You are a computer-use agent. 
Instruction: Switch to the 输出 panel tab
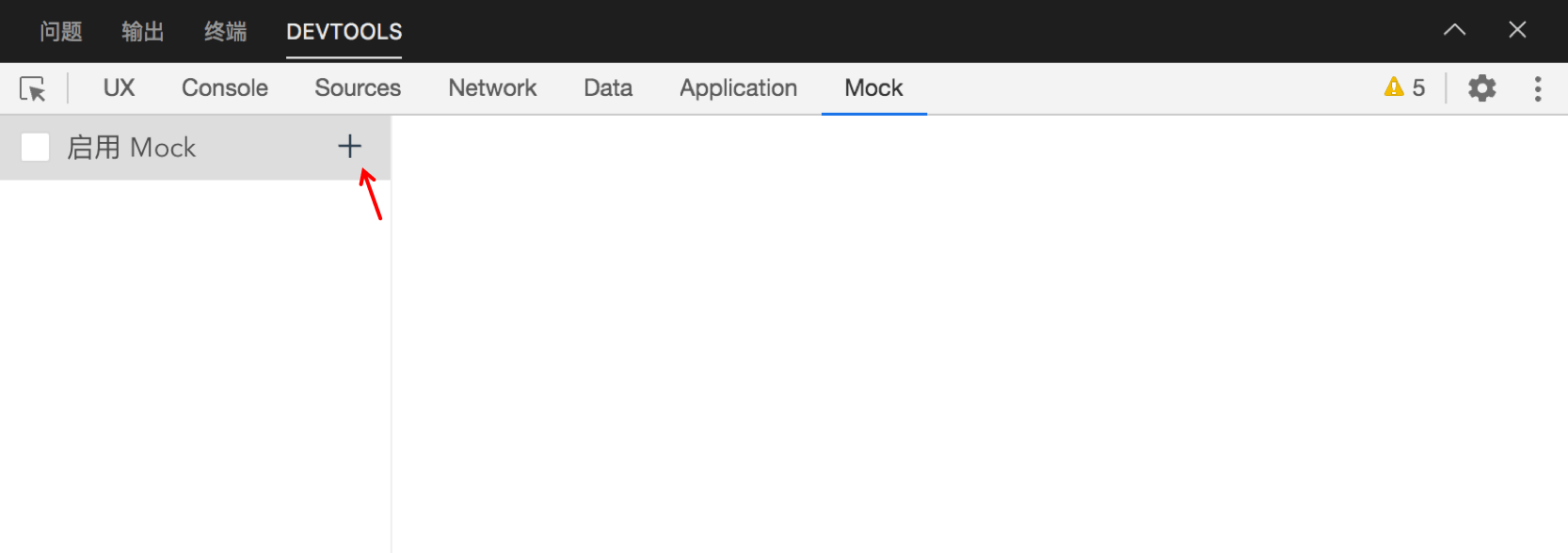click(x=143, y=32)
